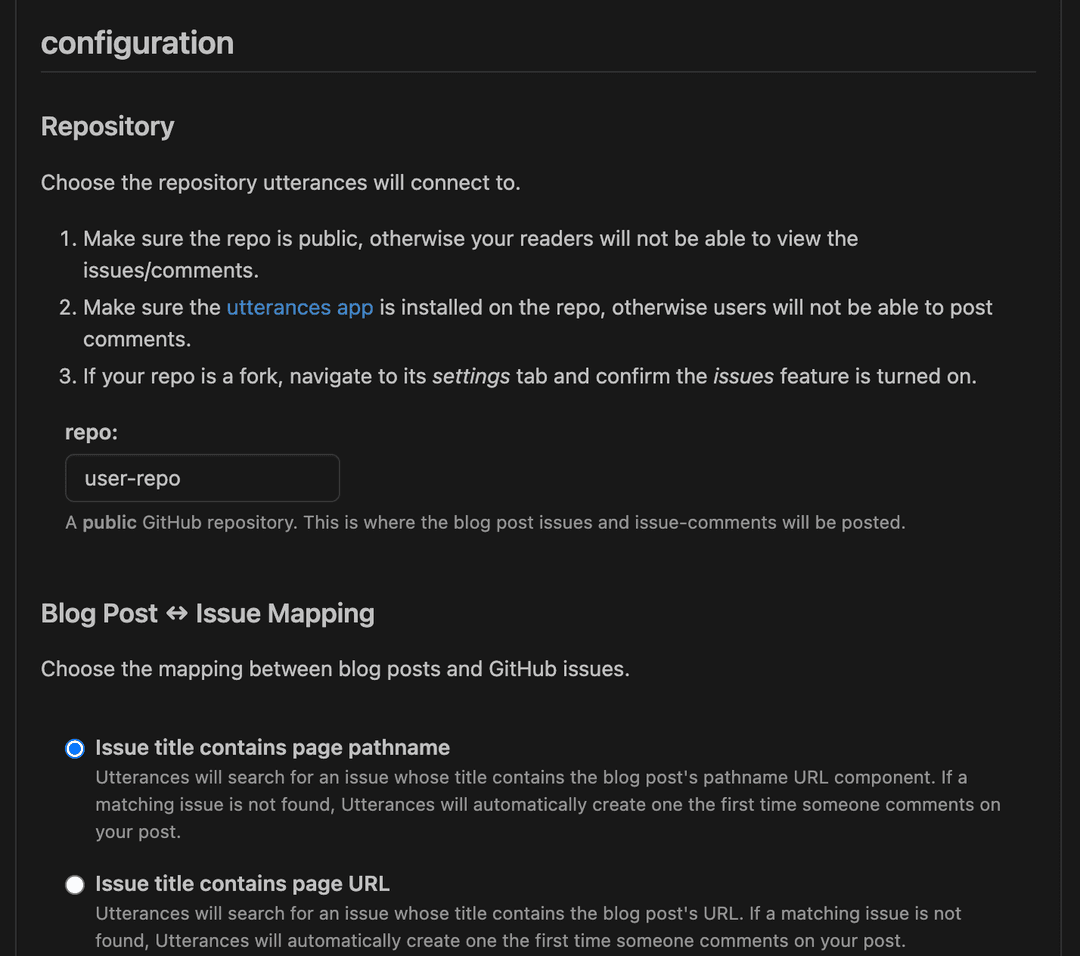Screen dimensions: 1080x956
Task: Click the 'configuration' heading
Action: tap(137, 43)
